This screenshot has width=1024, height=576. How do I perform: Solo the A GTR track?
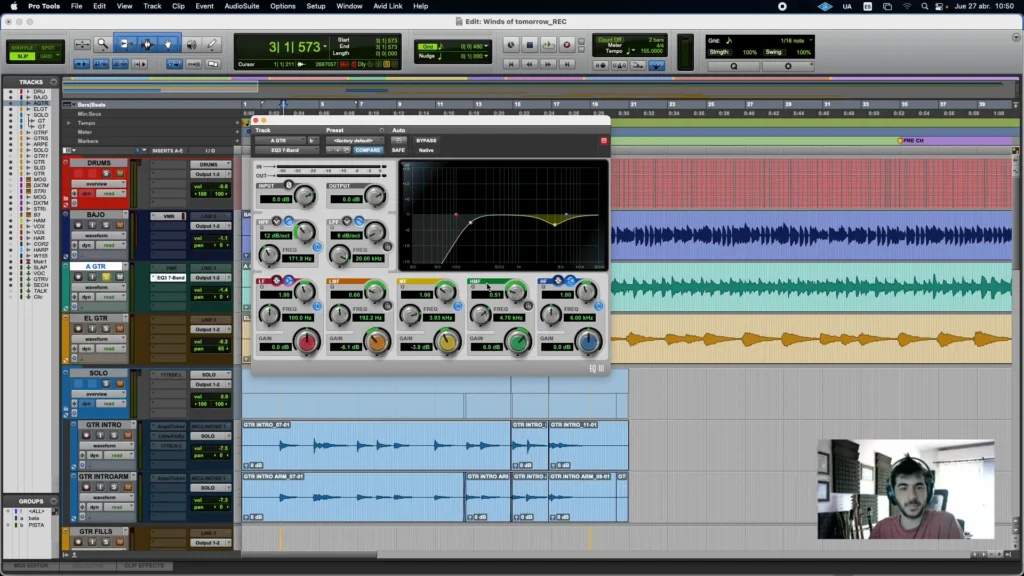(106, 277)
